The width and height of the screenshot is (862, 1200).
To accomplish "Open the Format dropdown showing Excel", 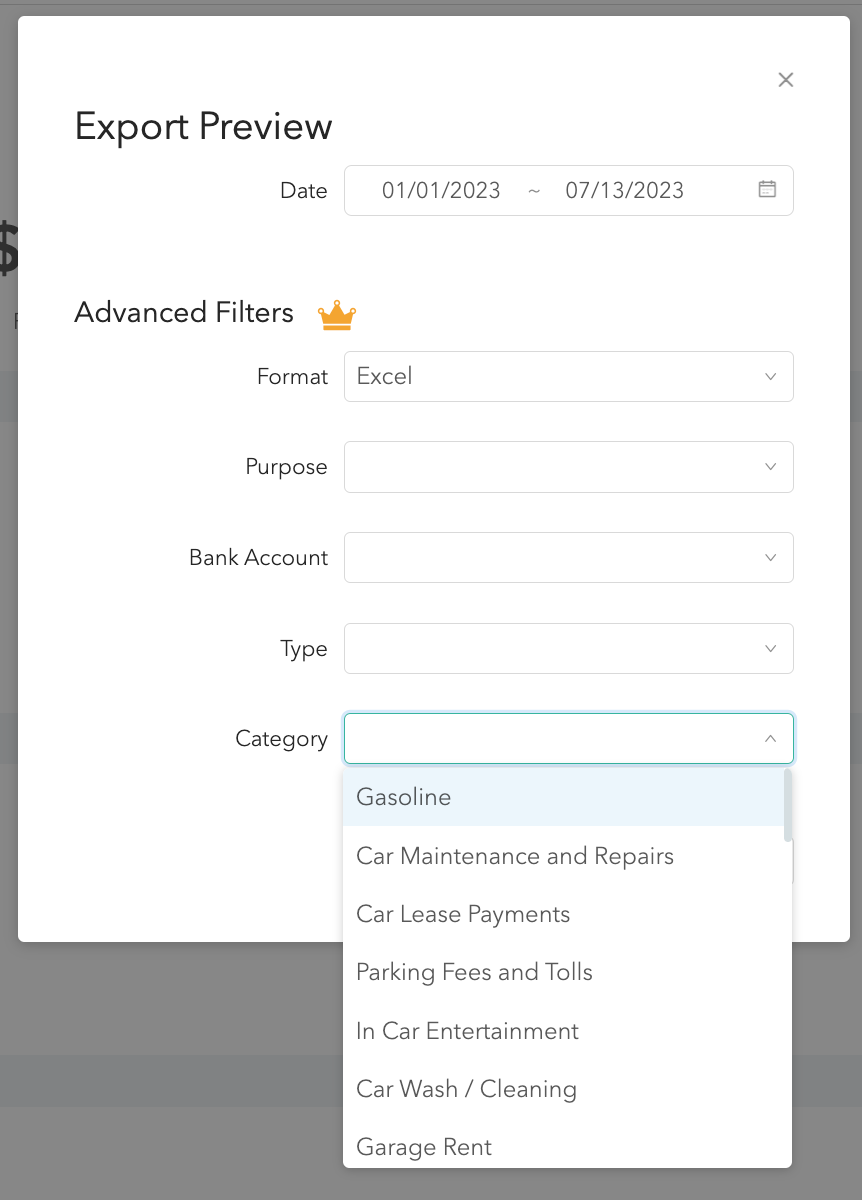I will click(x=569, y=376).
